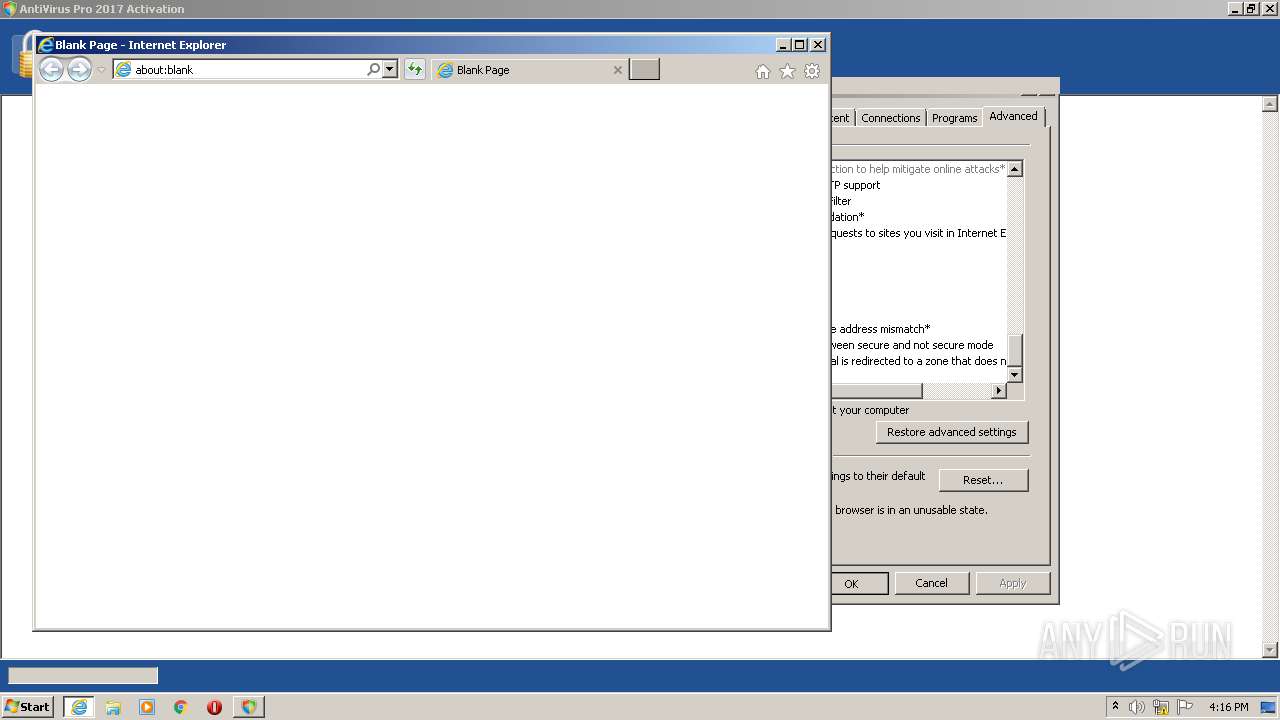Click the vertical scrollbar thumb in settings list
Image resolution: width=1280 pixels, height=720 pixels.
coord(1015,350)
